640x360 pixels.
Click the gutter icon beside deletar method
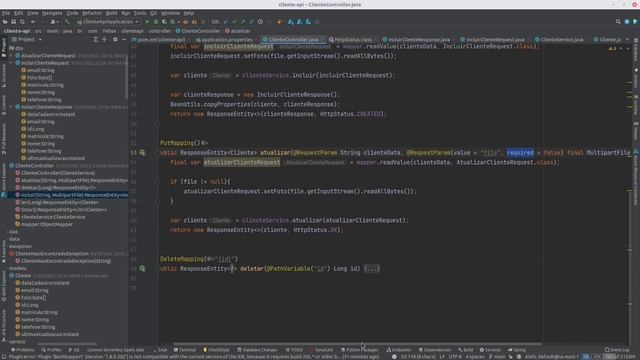point(142,269)
